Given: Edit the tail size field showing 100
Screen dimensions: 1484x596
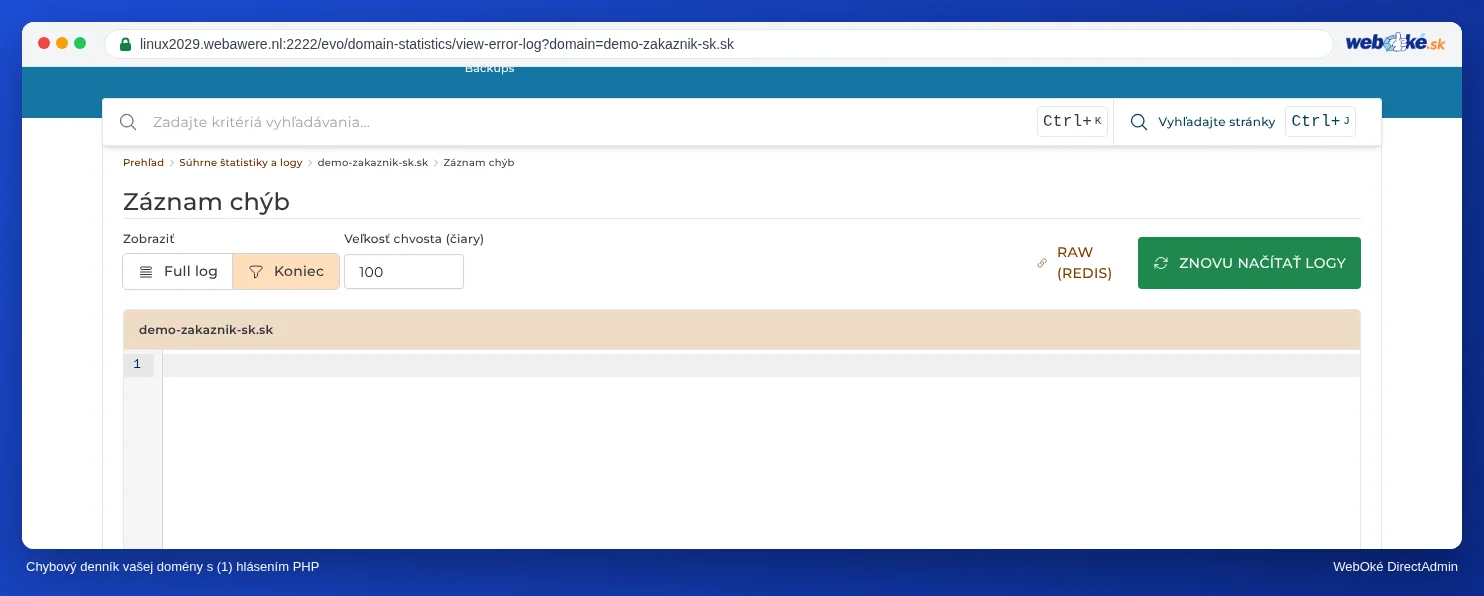Looking at the screenshot, I should (404, 272).
